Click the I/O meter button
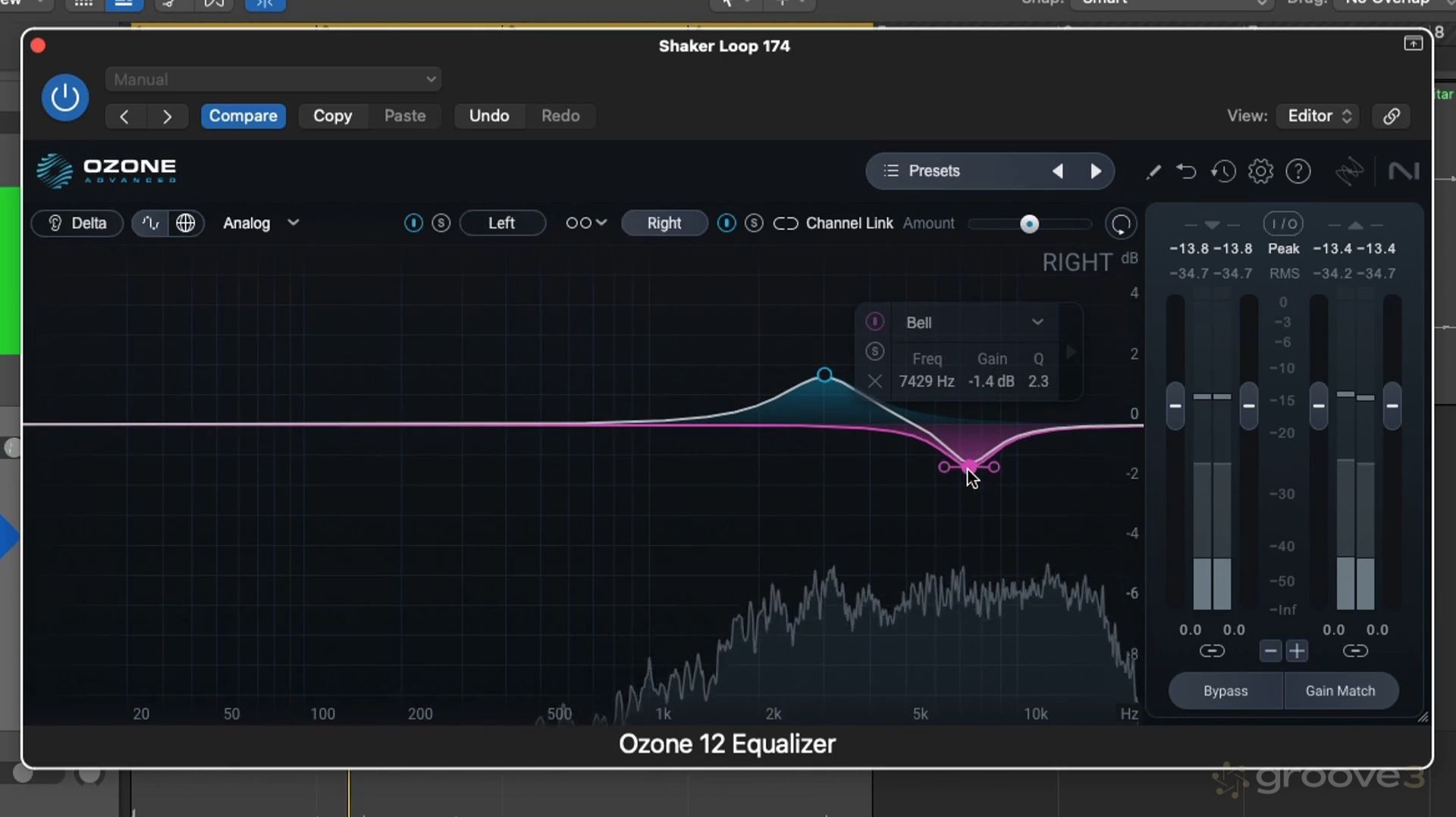Image resolution: width=1456 pixels, height=817 pixels. tap(1283, 224)
